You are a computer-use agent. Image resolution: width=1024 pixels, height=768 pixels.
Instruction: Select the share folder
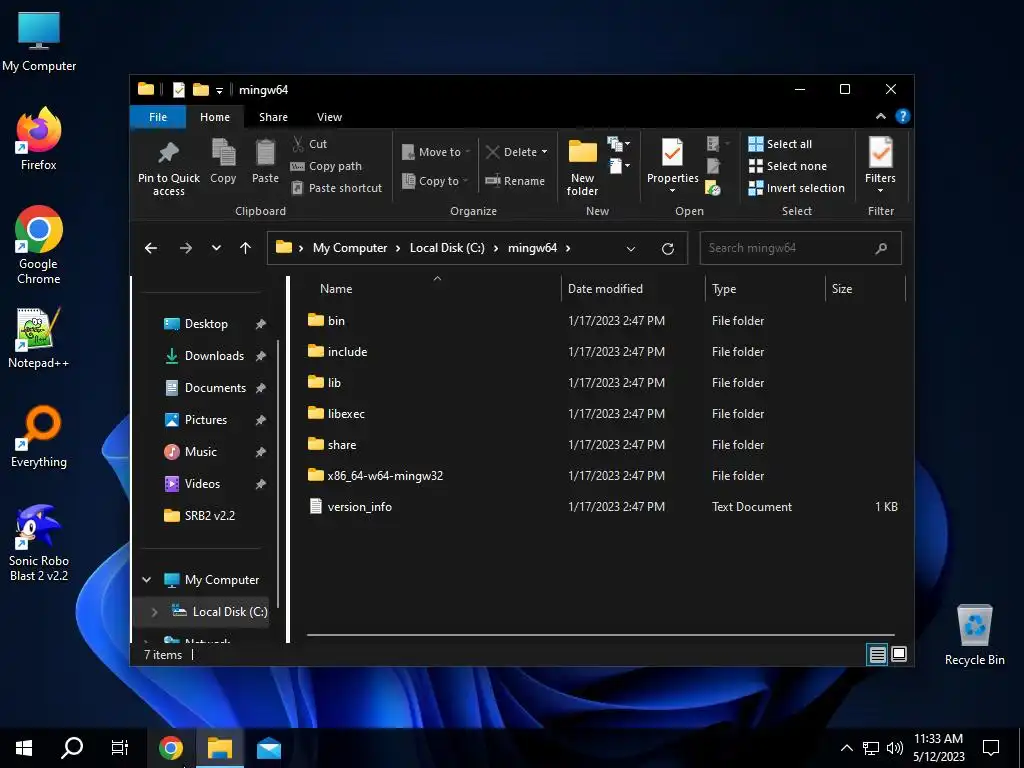point(602,445)
